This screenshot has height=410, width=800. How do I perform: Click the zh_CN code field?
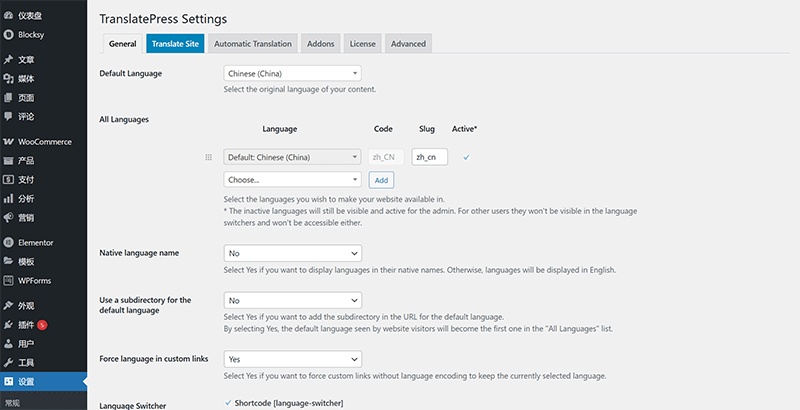point(386,157)
